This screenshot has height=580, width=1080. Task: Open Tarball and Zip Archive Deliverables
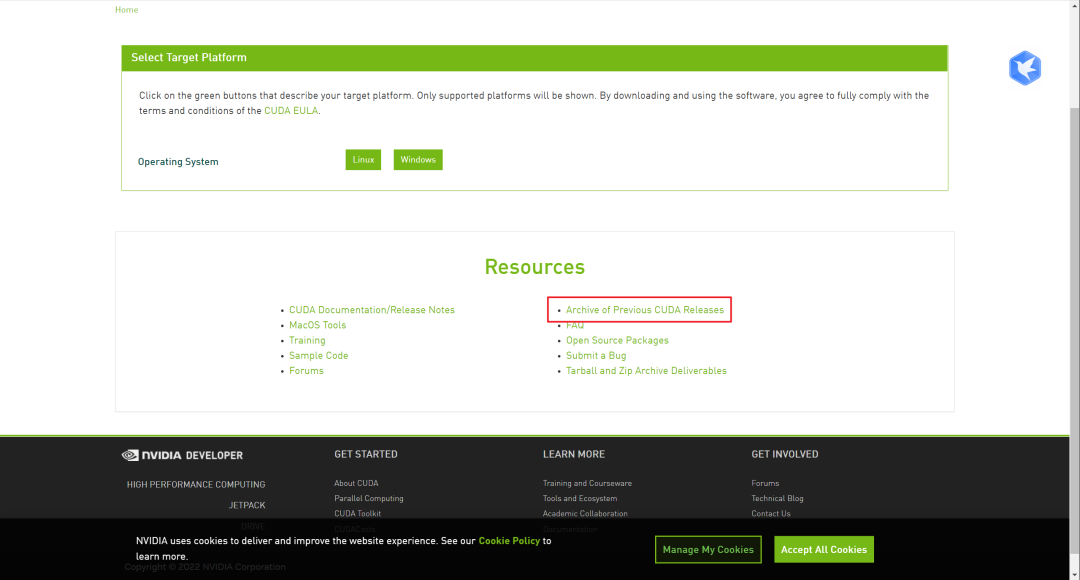[646, 371]
